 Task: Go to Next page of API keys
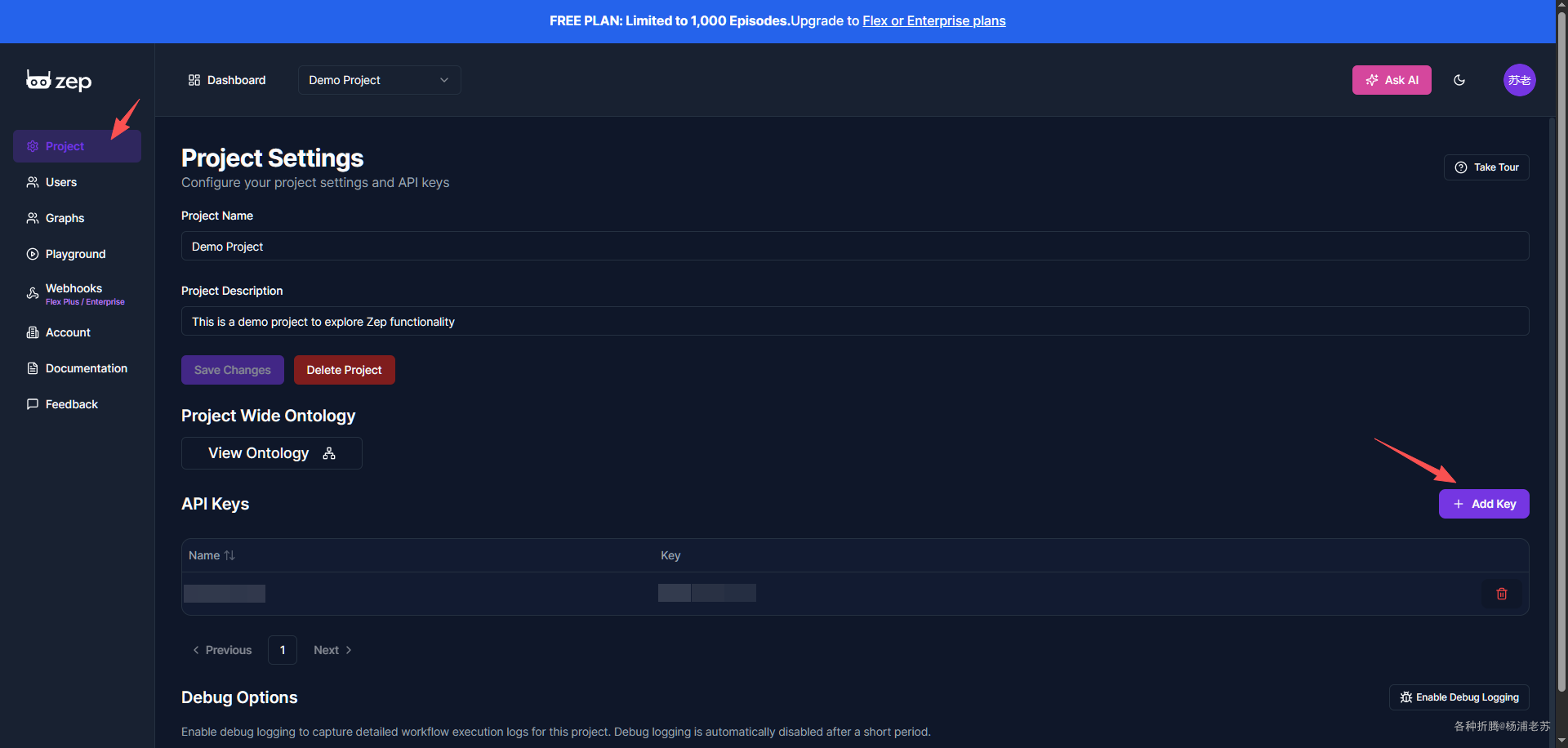pyautogui.click(x=332, y=650)
